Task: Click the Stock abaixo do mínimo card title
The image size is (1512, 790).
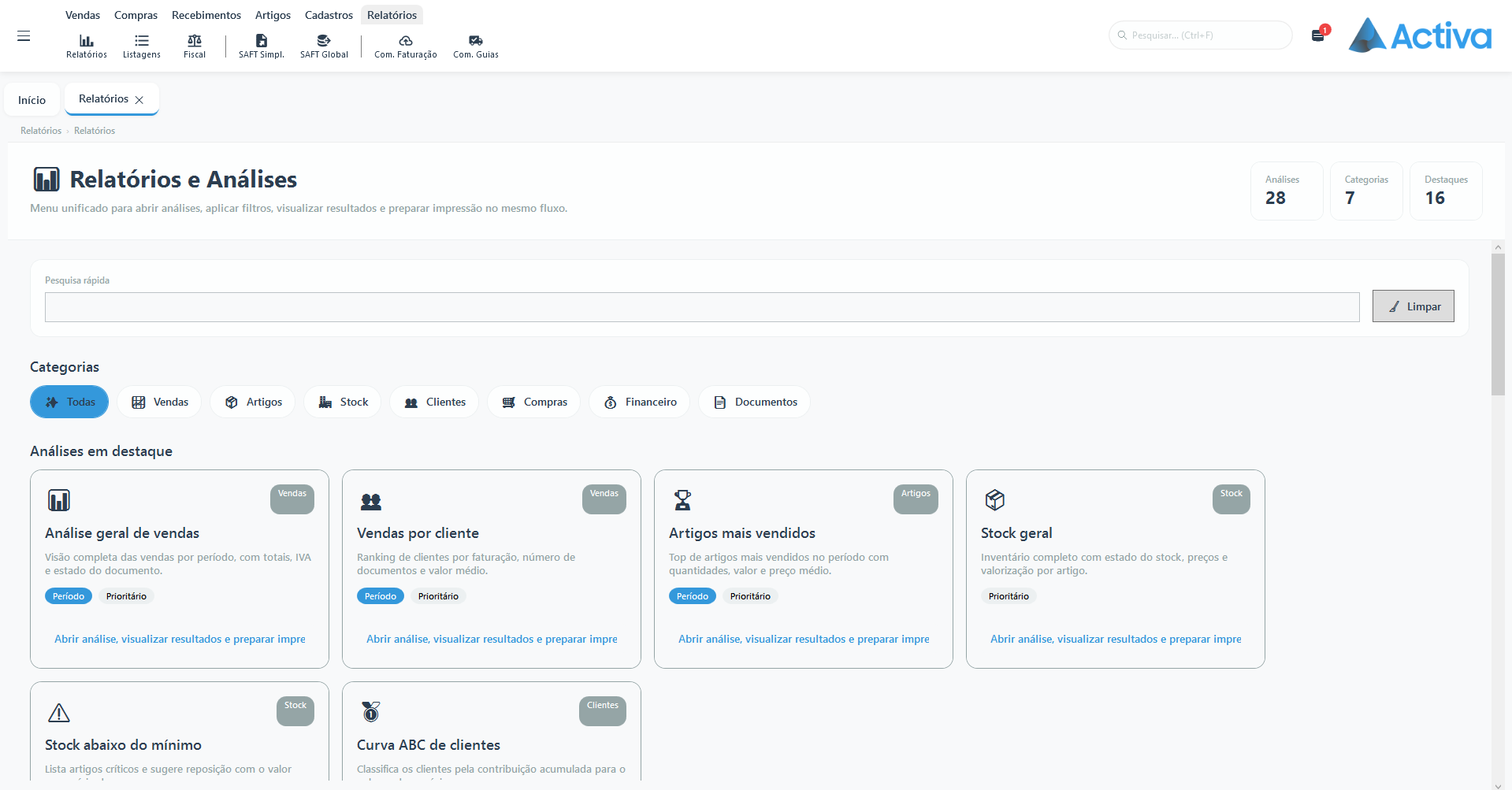Action: click(123, 745)
